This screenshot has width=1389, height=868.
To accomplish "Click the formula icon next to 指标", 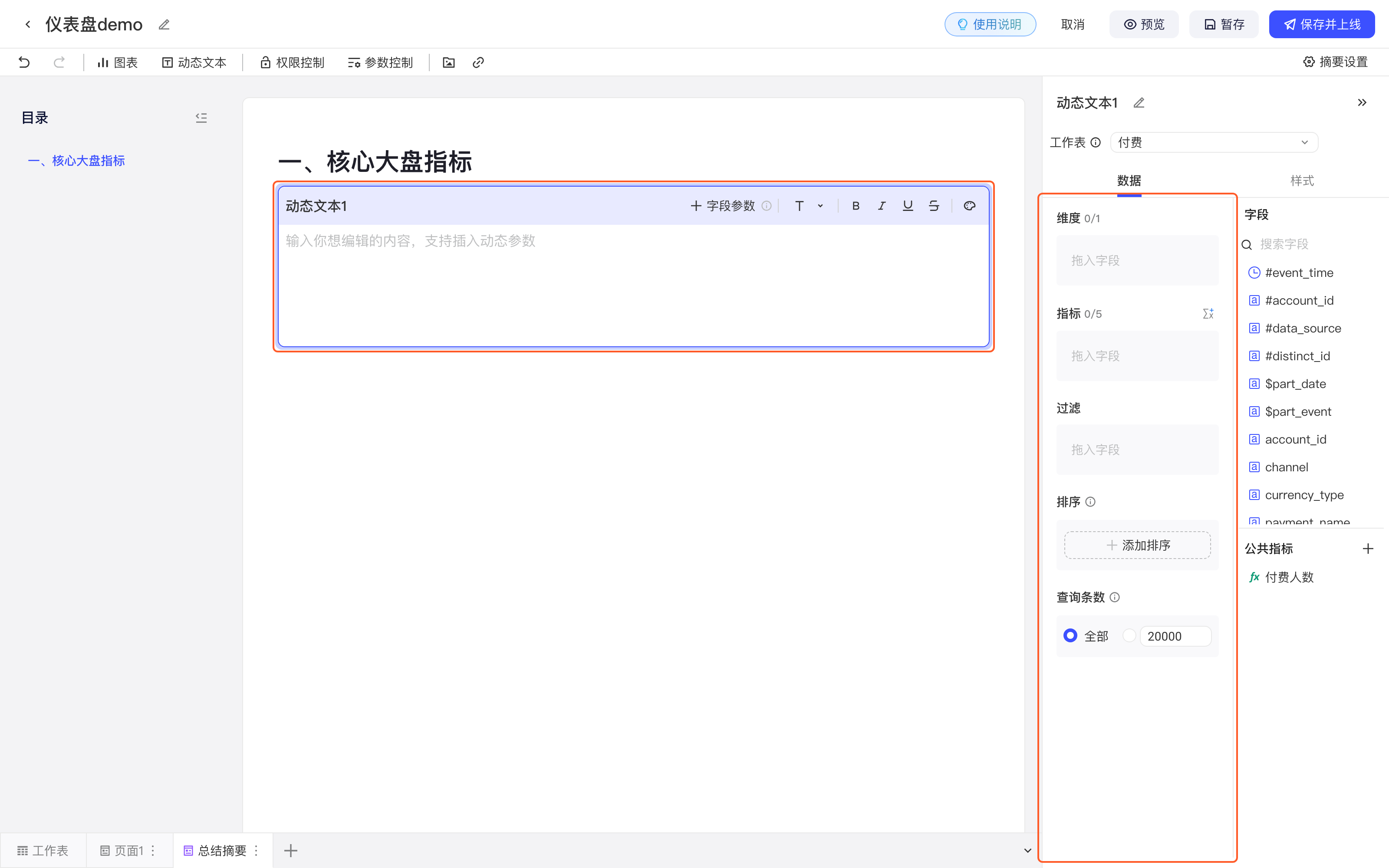I will (1208, 313).
